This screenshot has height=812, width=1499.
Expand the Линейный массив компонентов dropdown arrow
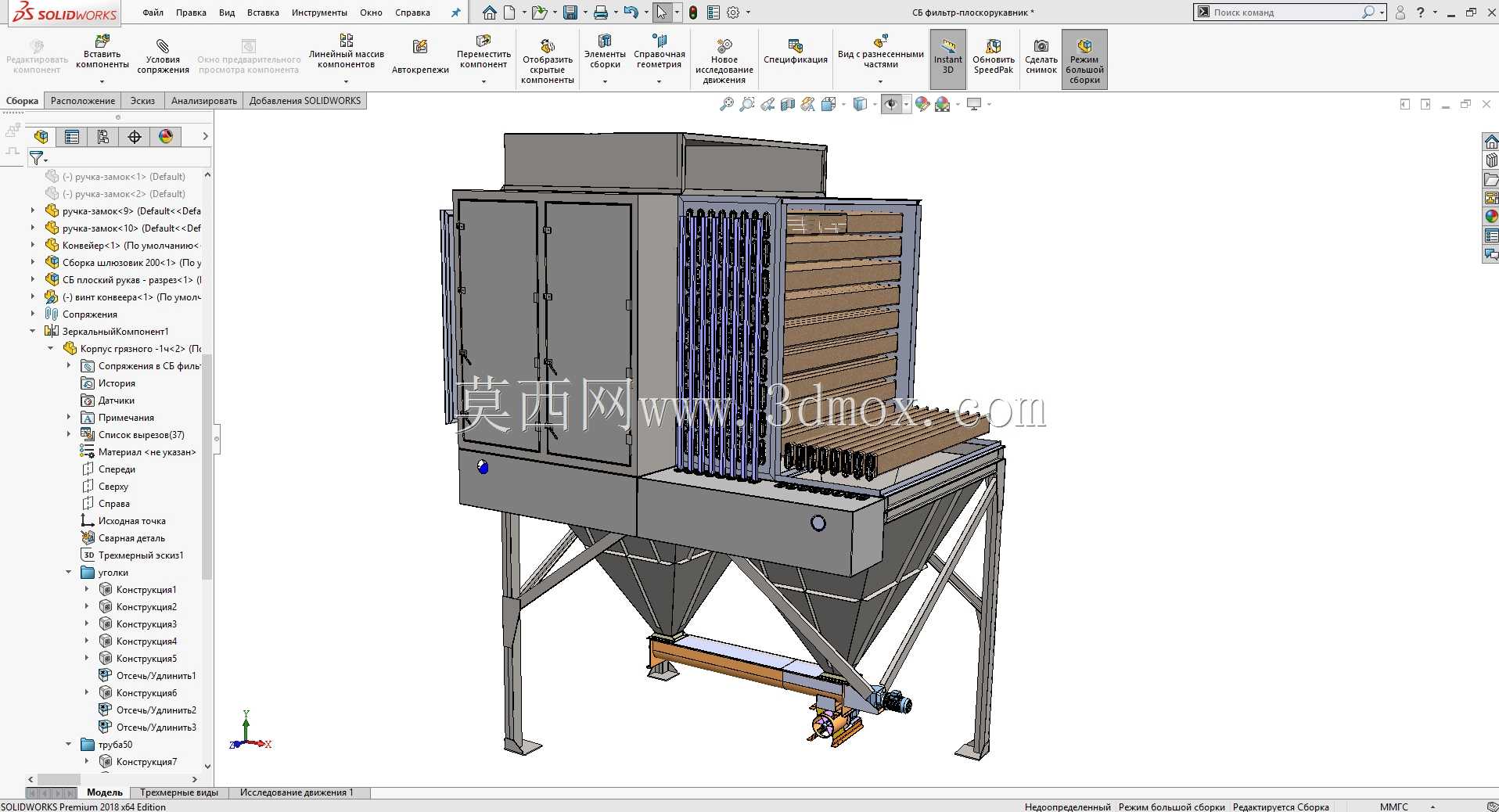(x=347, y=81)
